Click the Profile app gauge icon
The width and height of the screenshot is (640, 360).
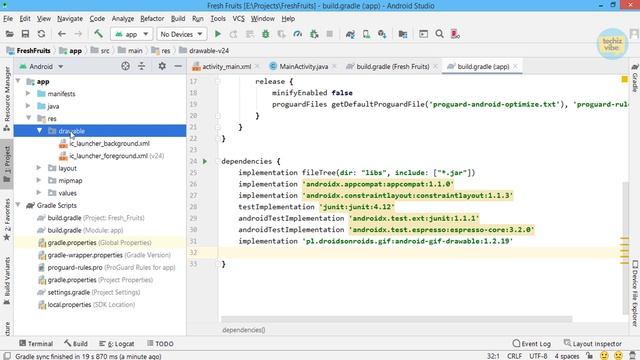pos(298,34)
